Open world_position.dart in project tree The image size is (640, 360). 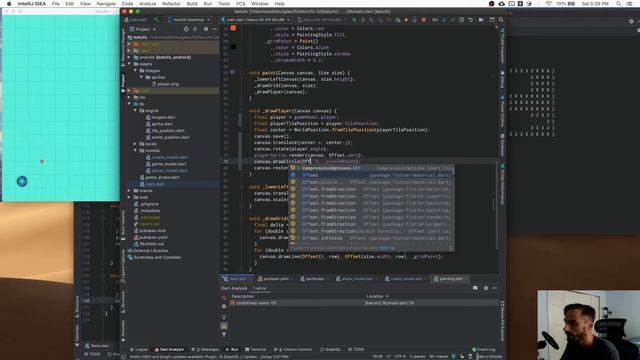(168, 137)
